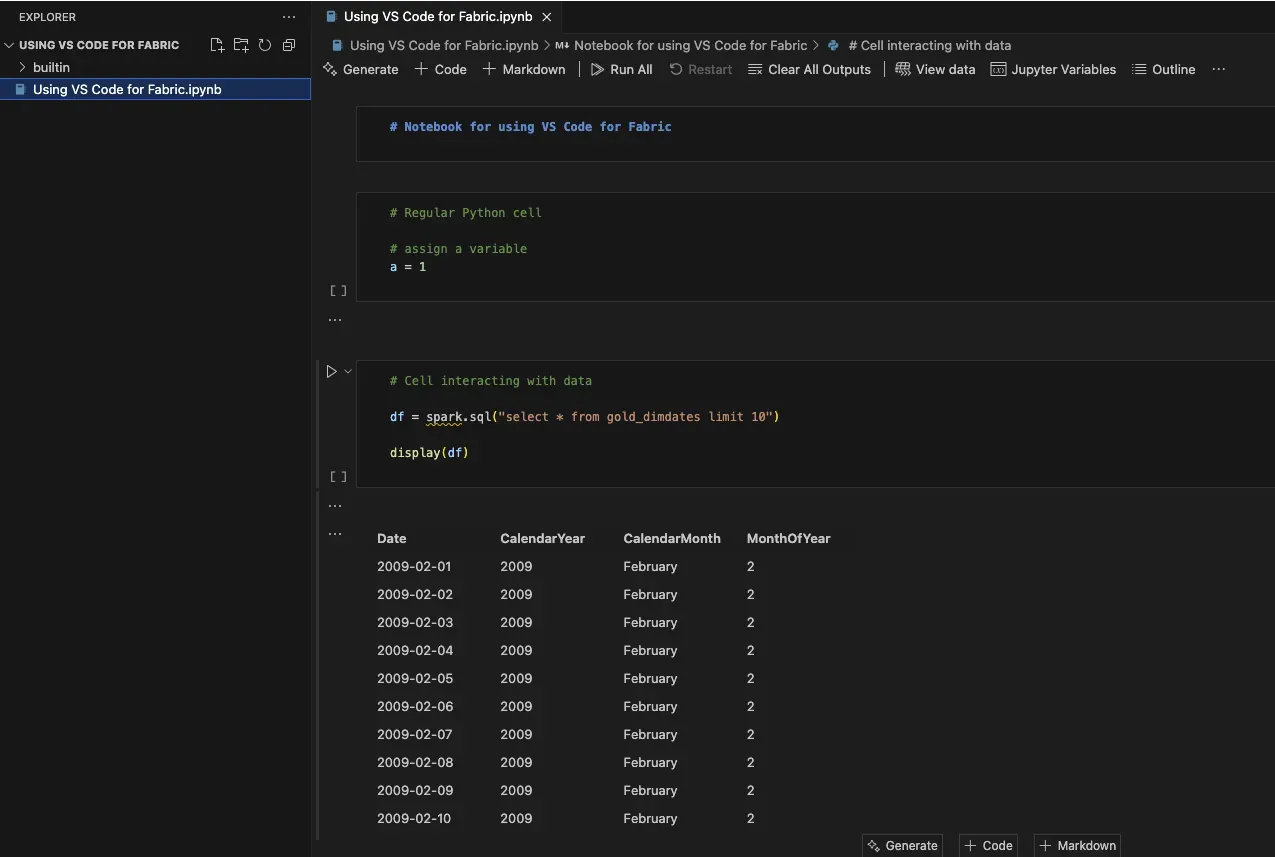
Task: Collapse the USING VS CODE FOR FABRIC section
Action: pos(99,45)
